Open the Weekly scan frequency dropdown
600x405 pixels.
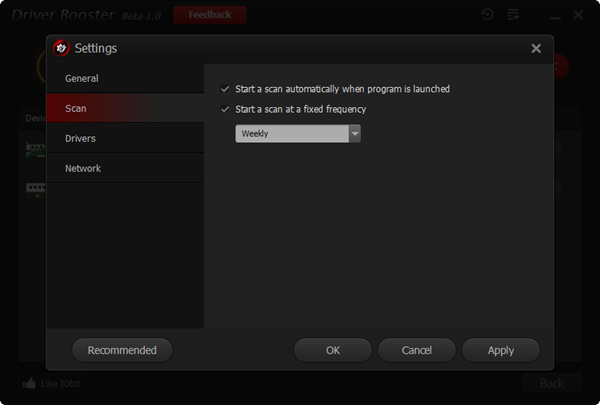tap(298, 134)
